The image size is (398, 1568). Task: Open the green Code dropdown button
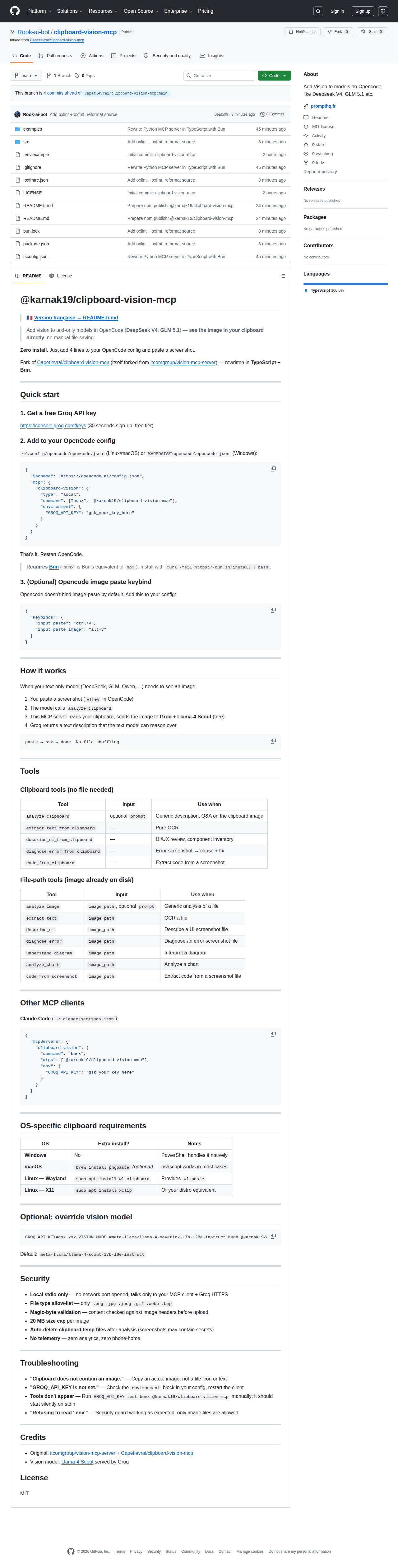pos(274,76)
